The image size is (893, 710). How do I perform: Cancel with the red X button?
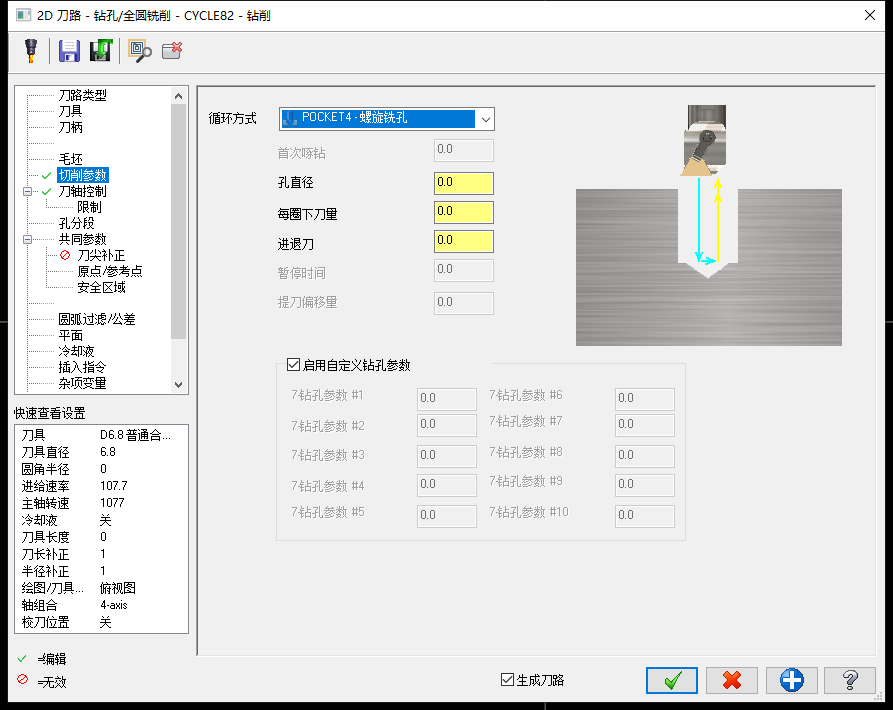click(731, 680)
